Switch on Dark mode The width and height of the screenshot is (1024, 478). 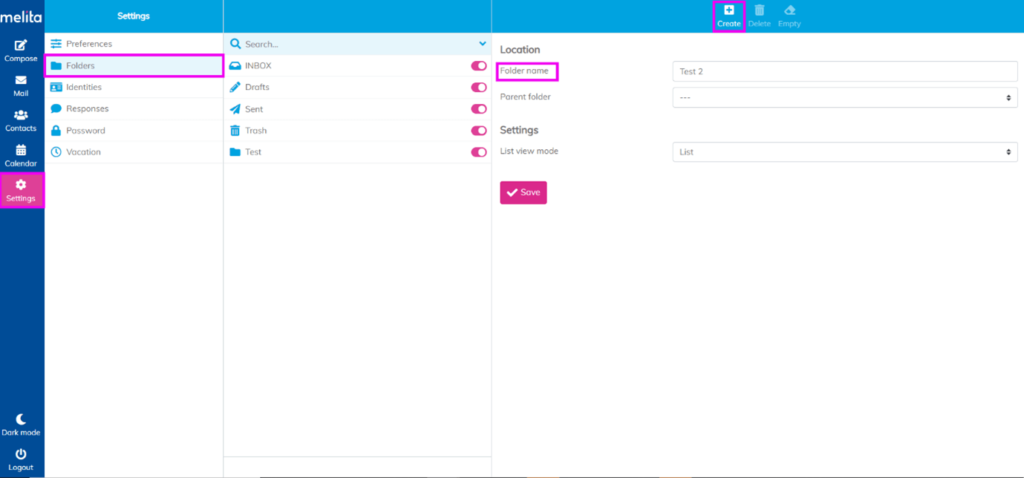pyautogui.click(x=21, y=420)
